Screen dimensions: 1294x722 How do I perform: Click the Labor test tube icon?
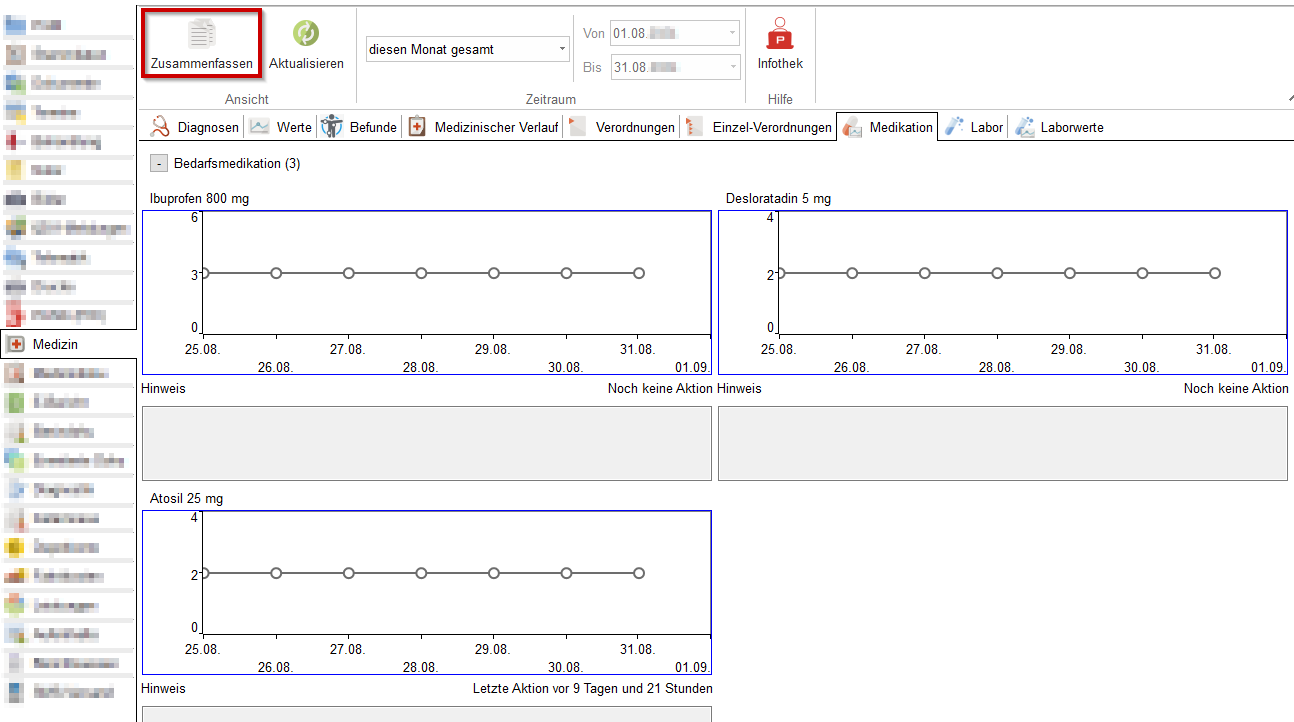[x=954, y=127]
